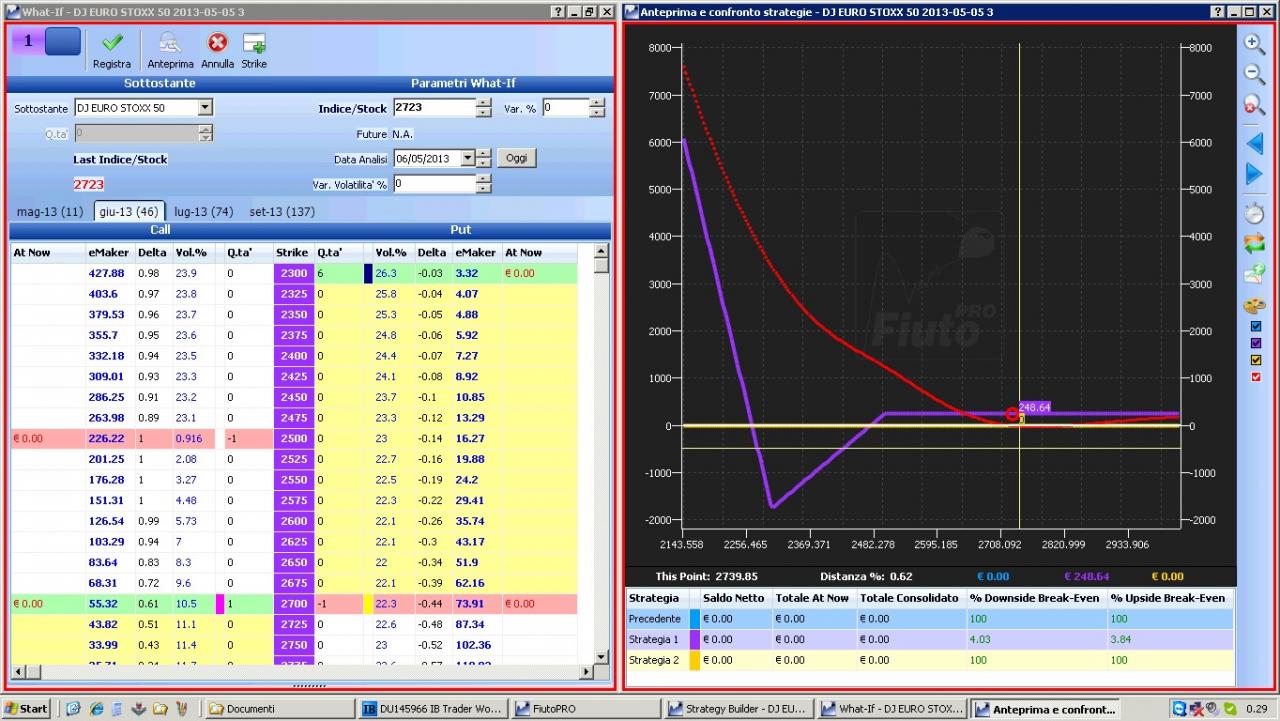This screenshot has height=721, width=1280.
Task: Open the Sottostante DJ EURO STOXX 50 dropdown
Action: 205,107
